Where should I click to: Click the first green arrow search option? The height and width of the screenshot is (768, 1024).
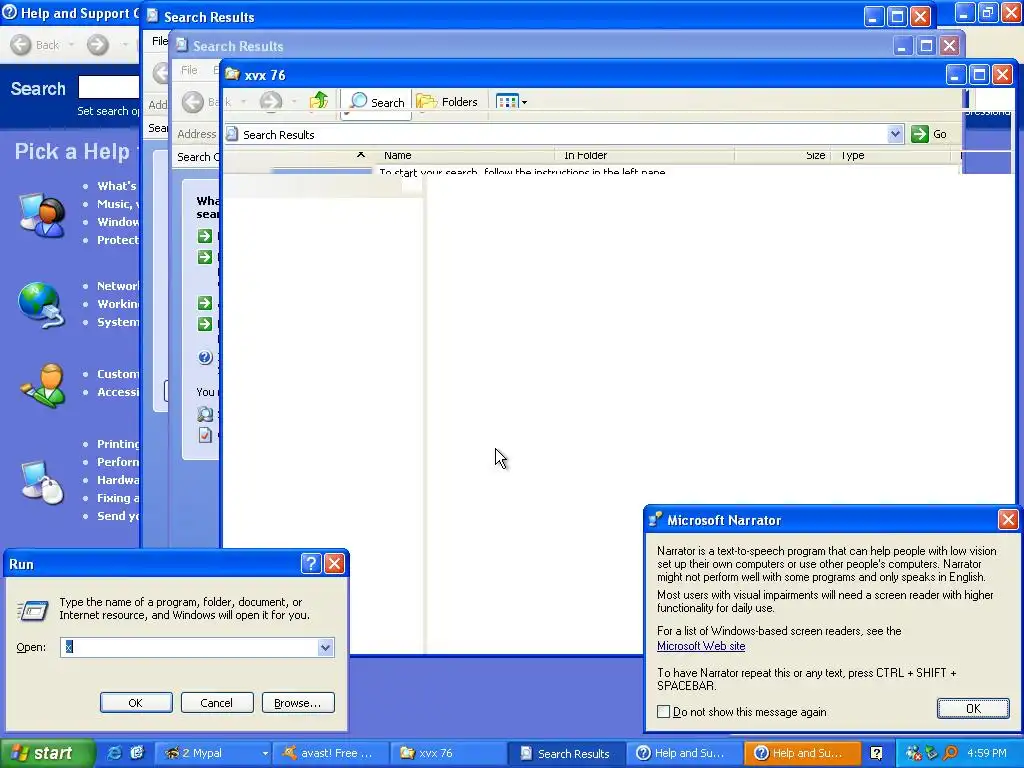[205, 236]
